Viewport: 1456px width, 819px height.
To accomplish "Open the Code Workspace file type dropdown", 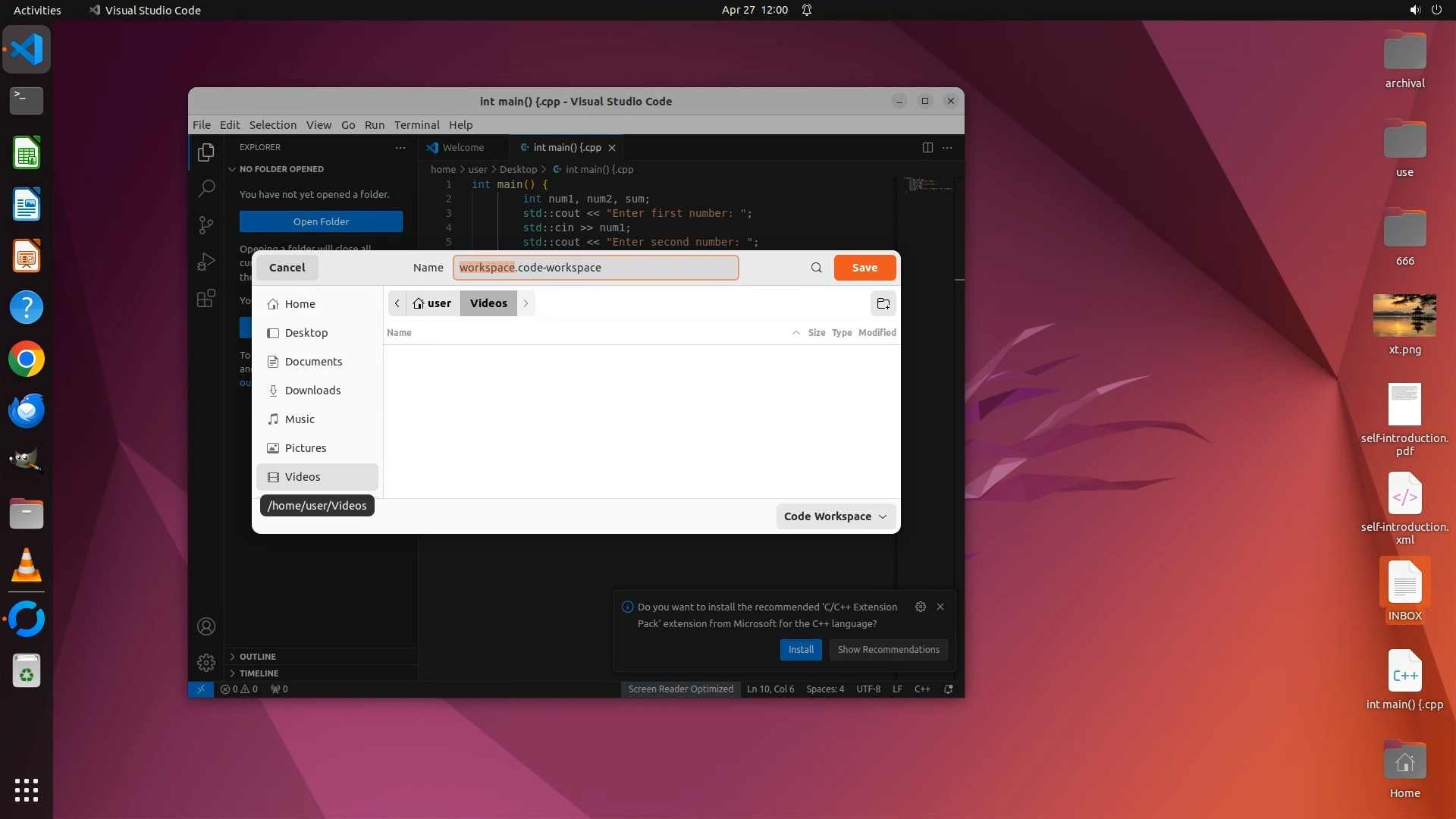I will pos(835,516).
